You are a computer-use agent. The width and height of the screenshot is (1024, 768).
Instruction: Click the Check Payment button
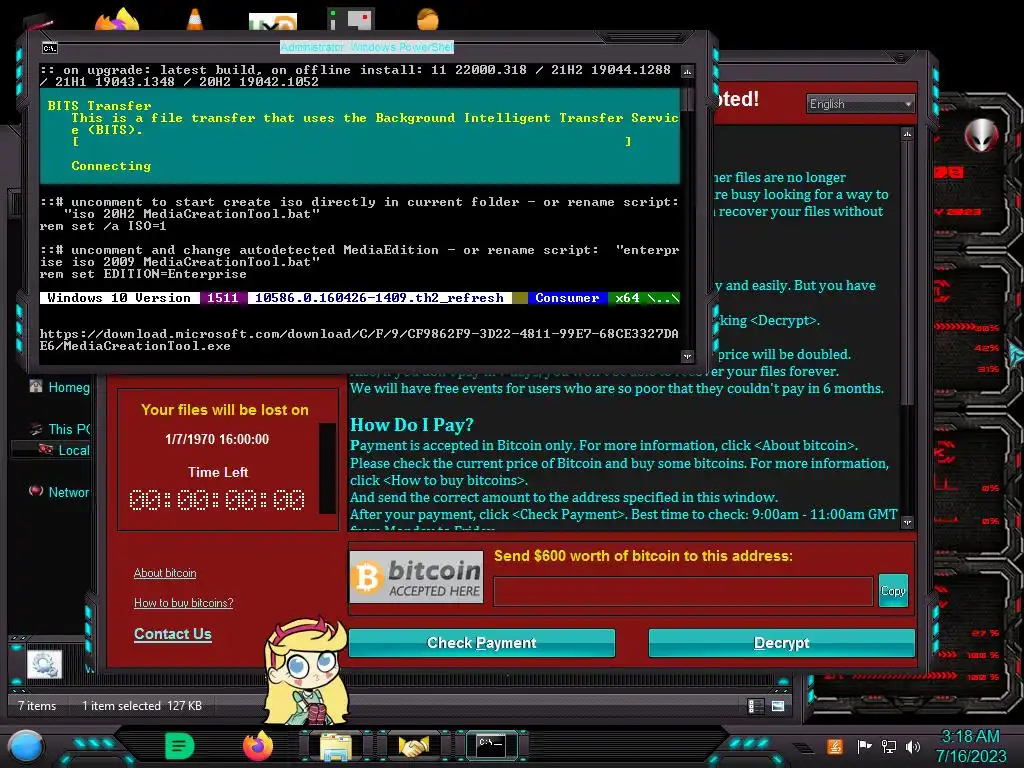tap(482, 643)
